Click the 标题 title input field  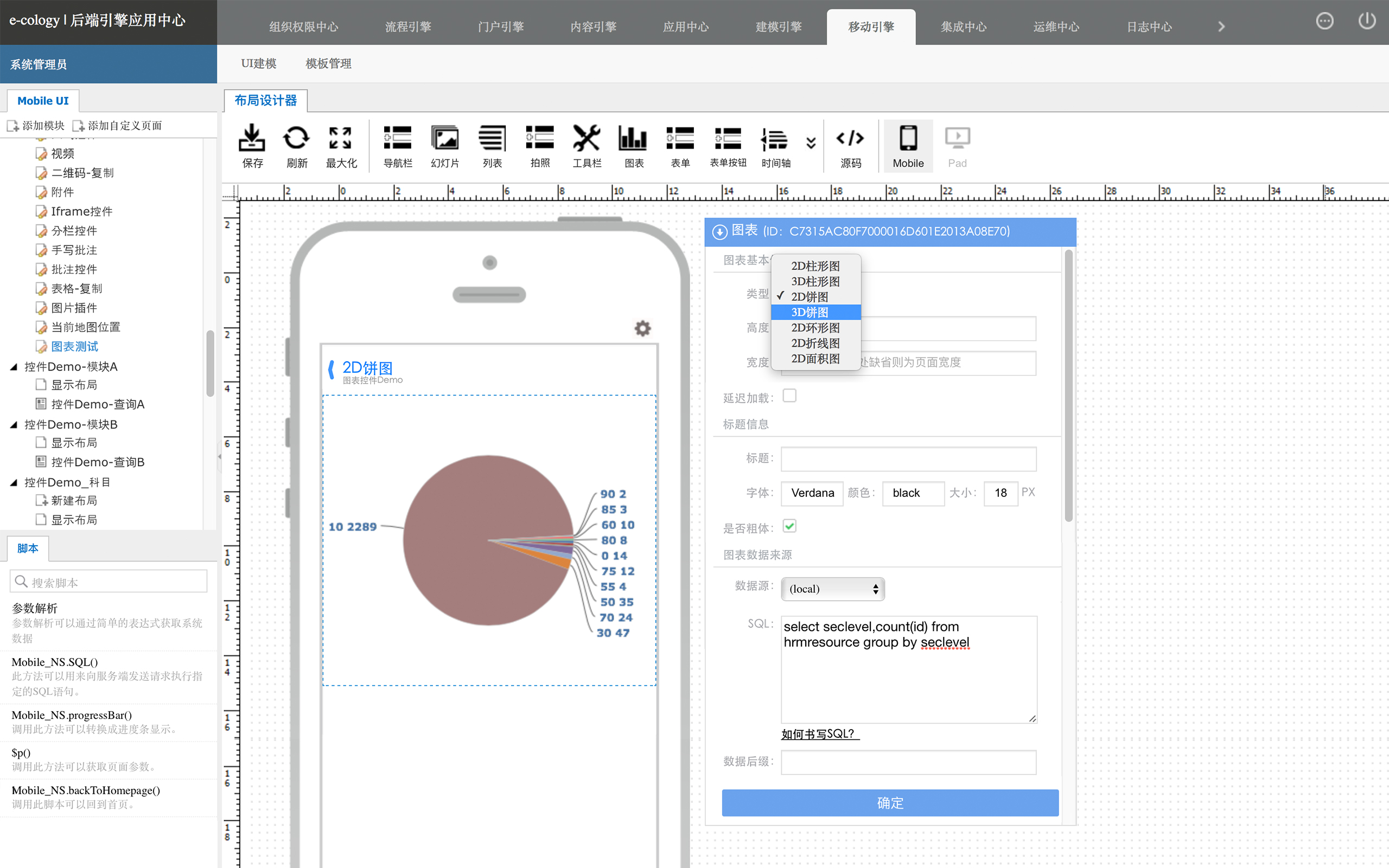[909, 459]
